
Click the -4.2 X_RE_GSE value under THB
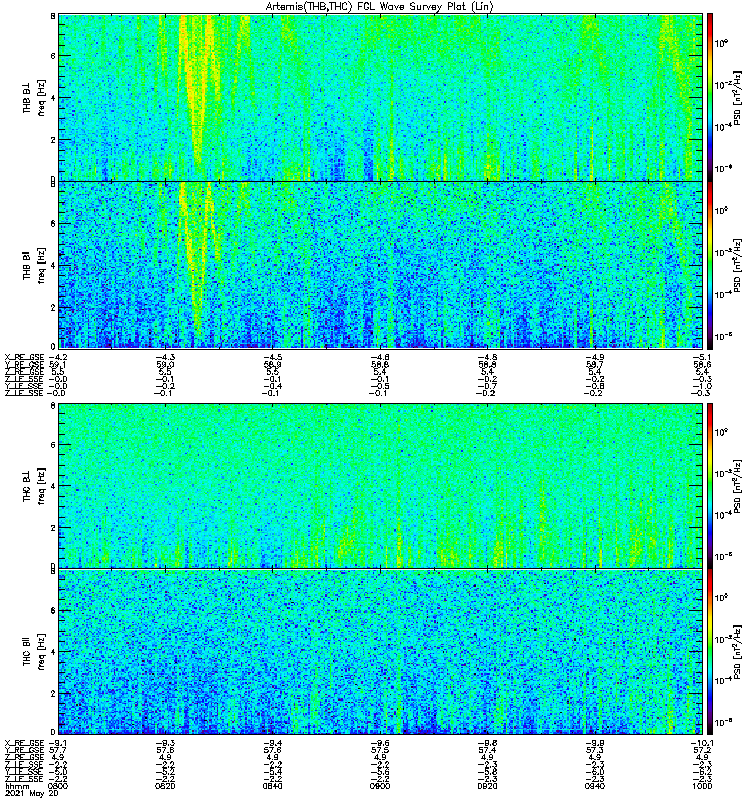(57, 357)
